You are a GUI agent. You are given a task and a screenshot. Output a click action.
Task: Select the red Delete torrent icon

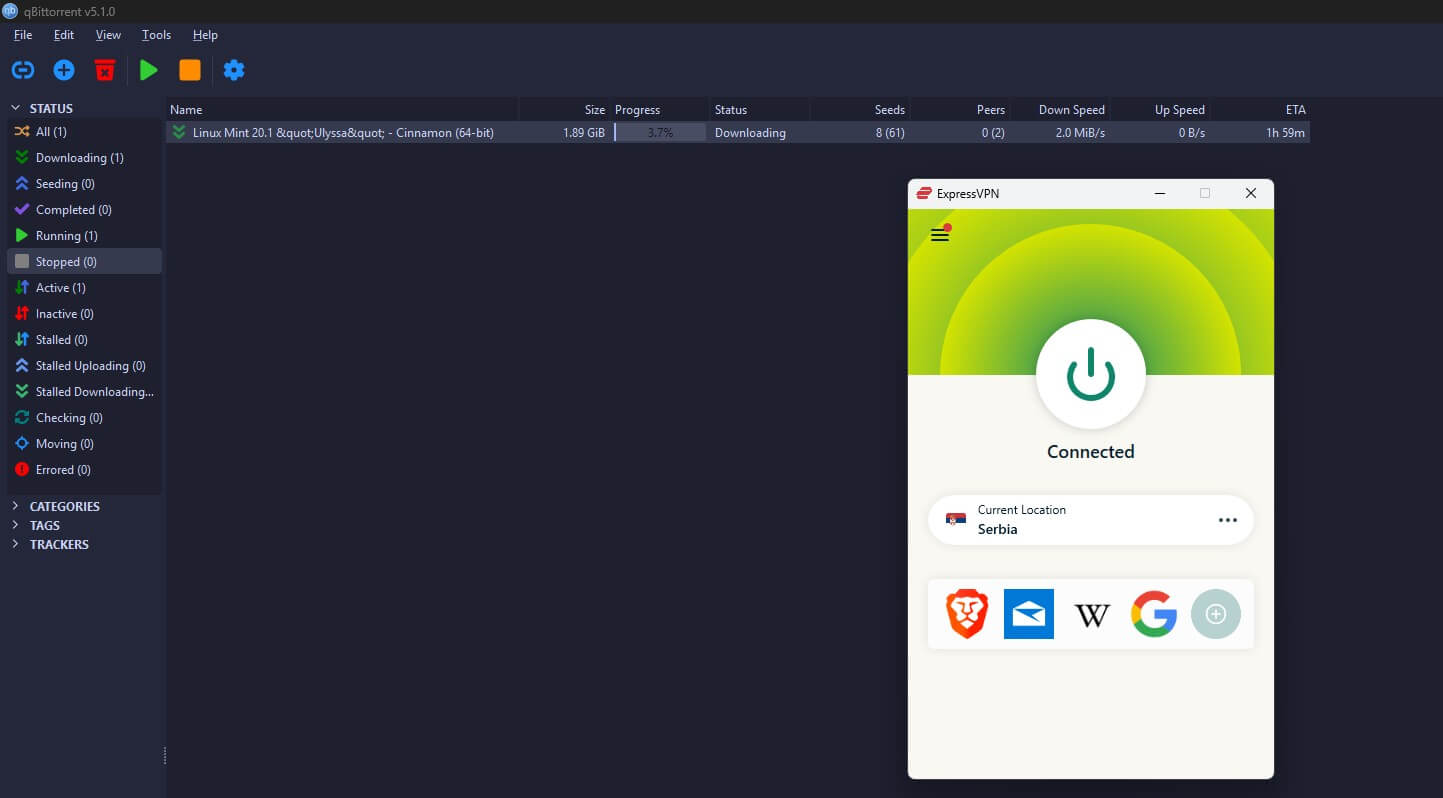coord(105,70)
